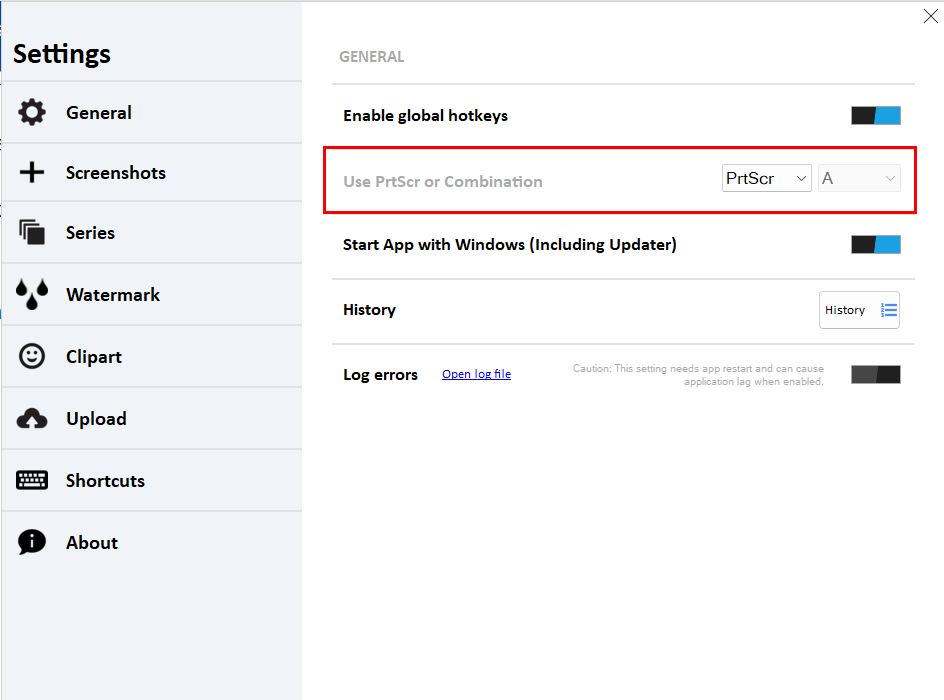
Task: Click the General gear icon
Action: coord(32,112)
